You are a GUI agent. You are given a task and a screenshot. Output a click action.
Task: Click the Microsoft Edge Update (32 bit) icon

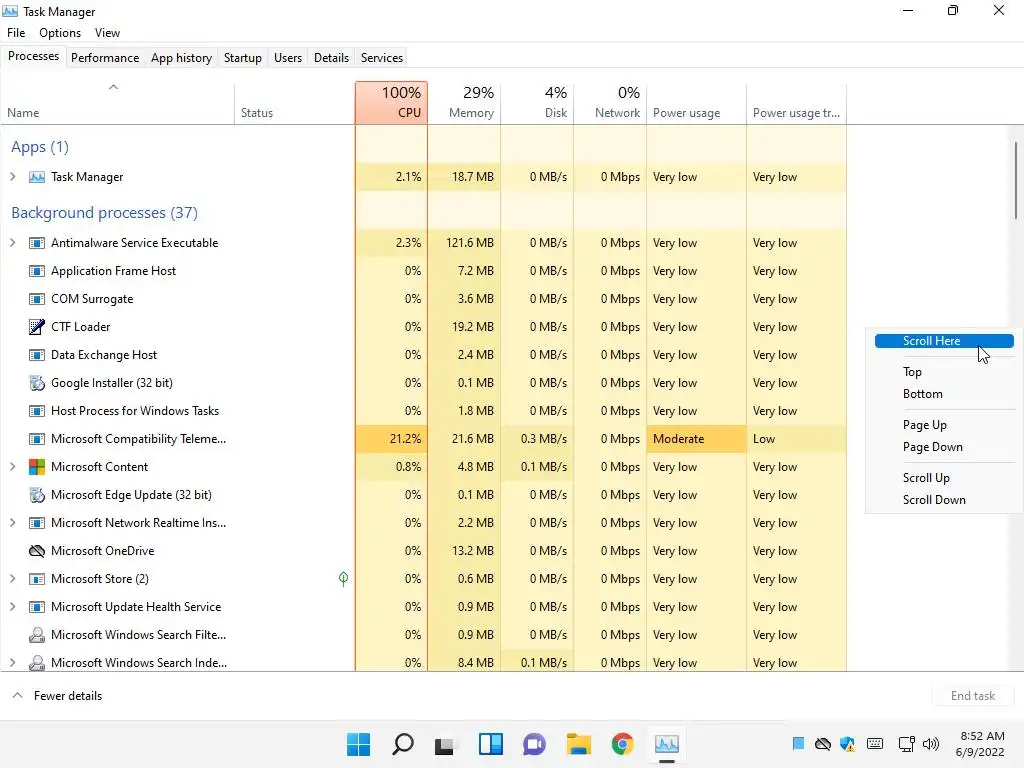(x=37, y=495)
